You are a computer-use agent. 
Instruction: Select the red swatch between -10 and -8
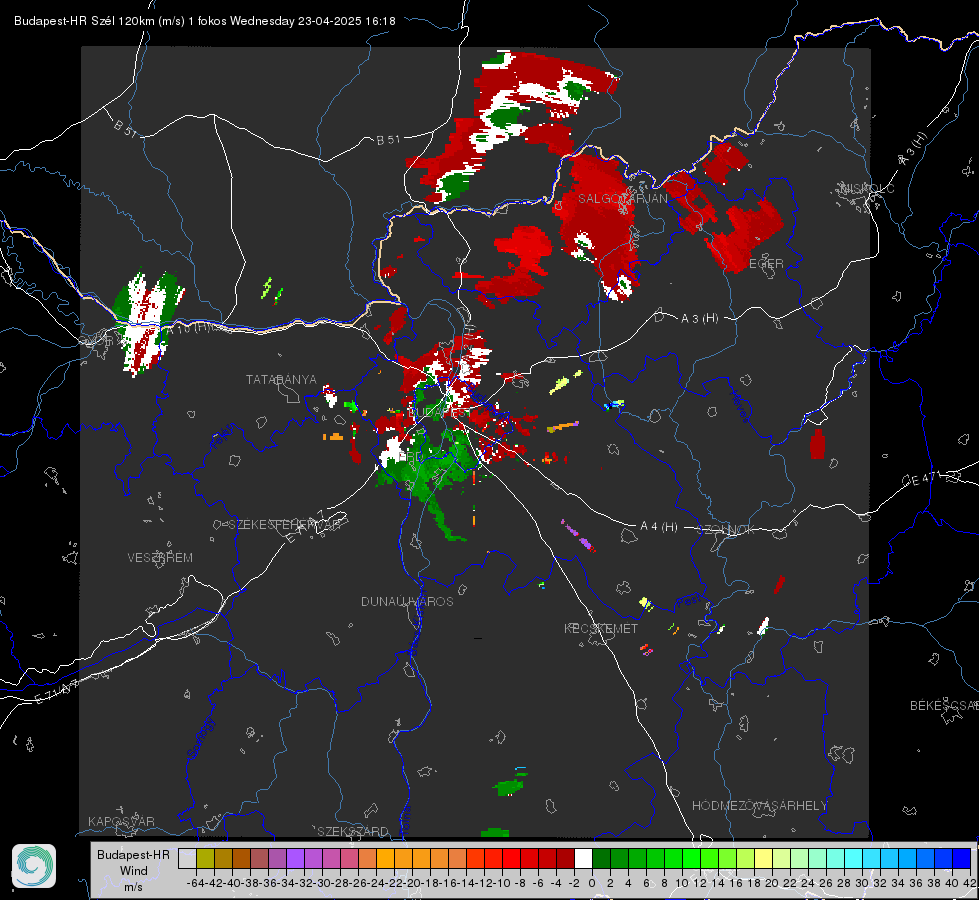pyautogui.click(x=511, y=859)
